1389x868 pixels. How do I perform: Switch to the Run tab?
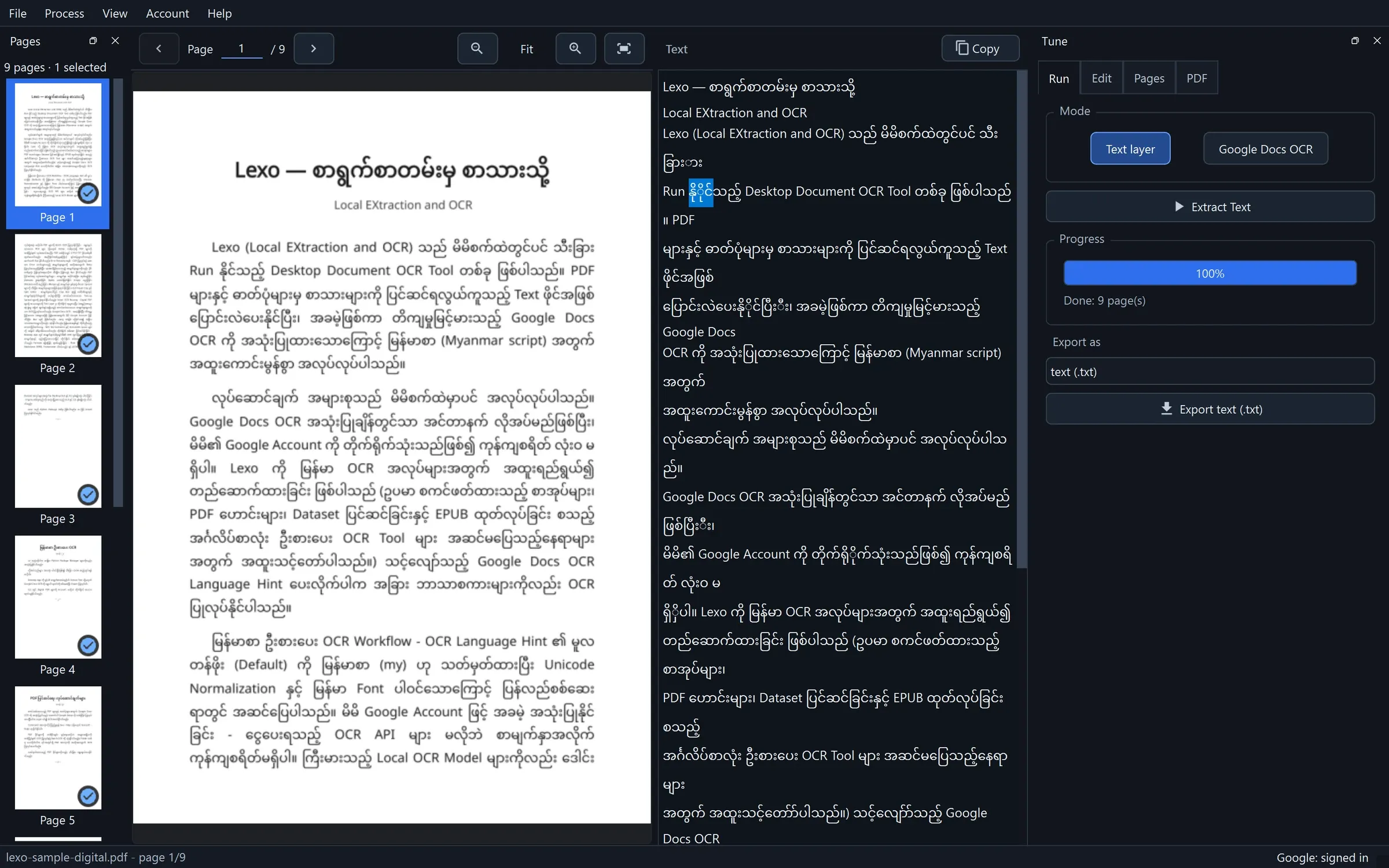1059,78
